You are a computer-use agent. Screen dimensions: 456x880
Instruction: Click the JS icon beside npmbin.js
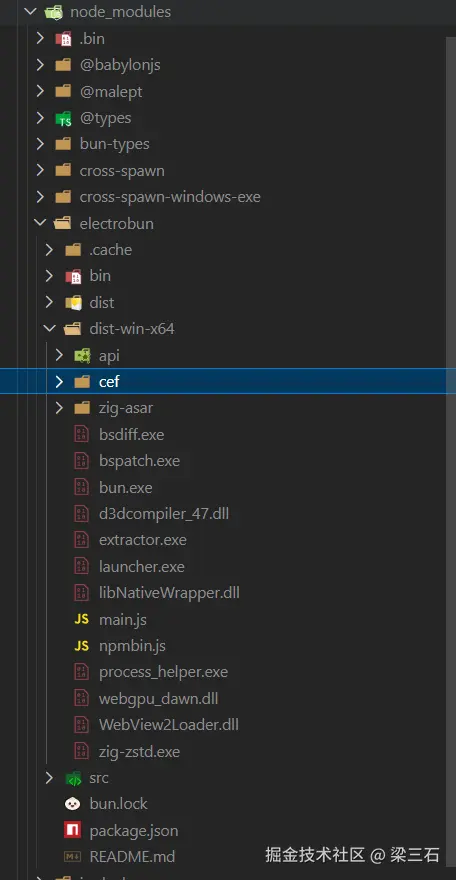pos(81,646)
